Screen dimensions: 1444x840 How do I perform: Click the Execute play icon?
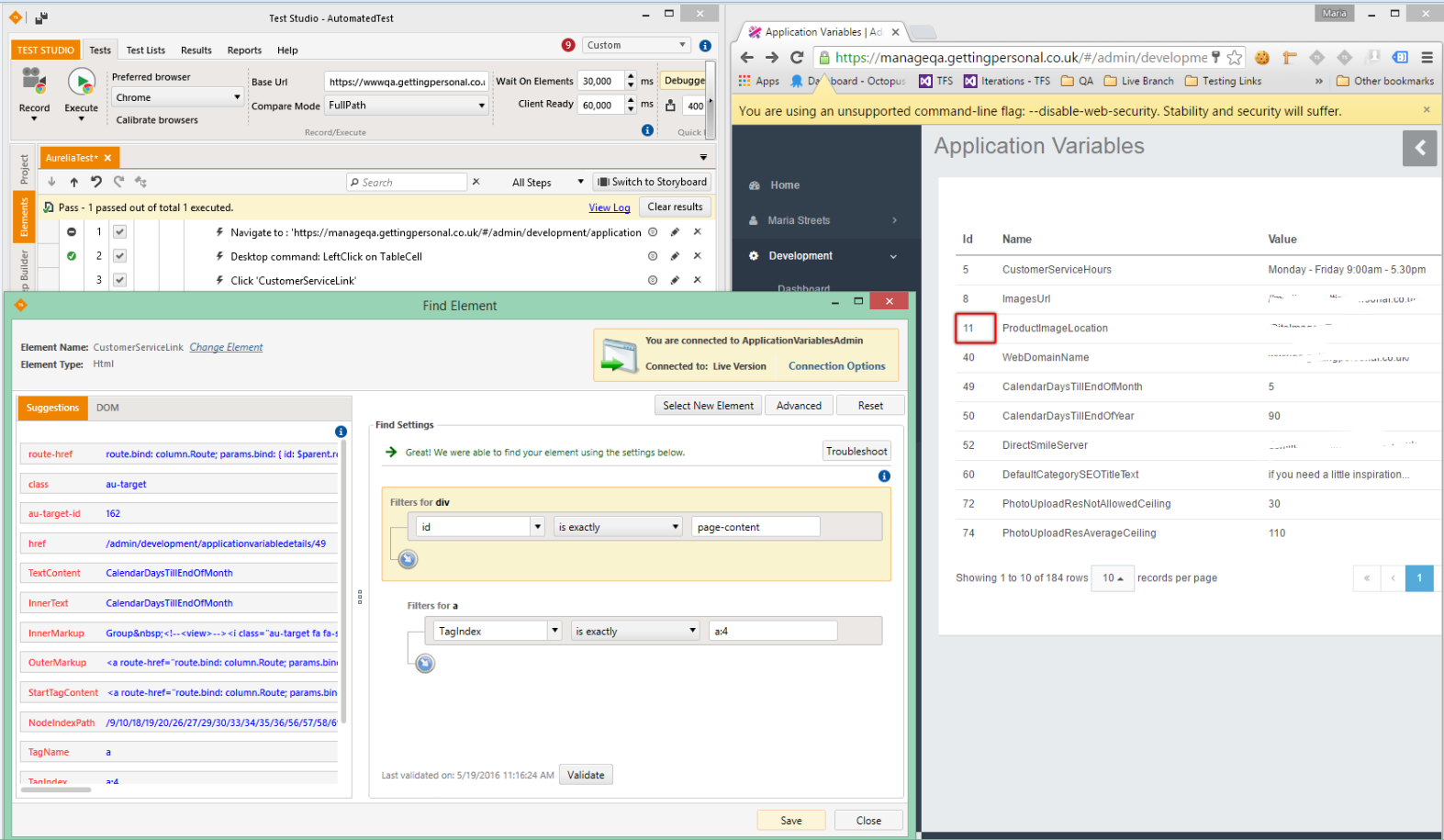(82, 83)
